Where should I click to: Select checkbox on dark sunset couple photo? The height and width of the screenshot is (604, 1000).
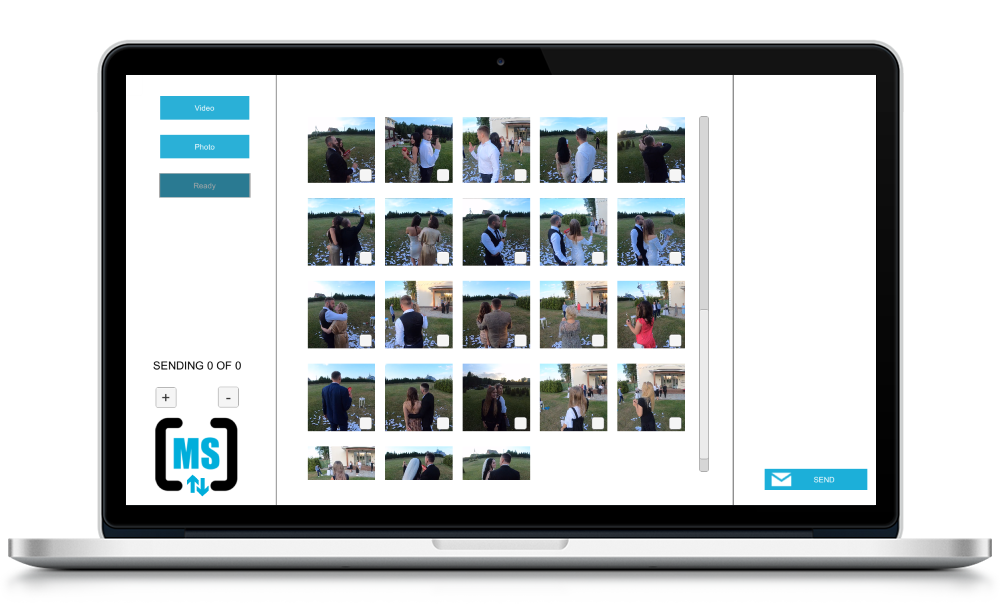[520, 423]
